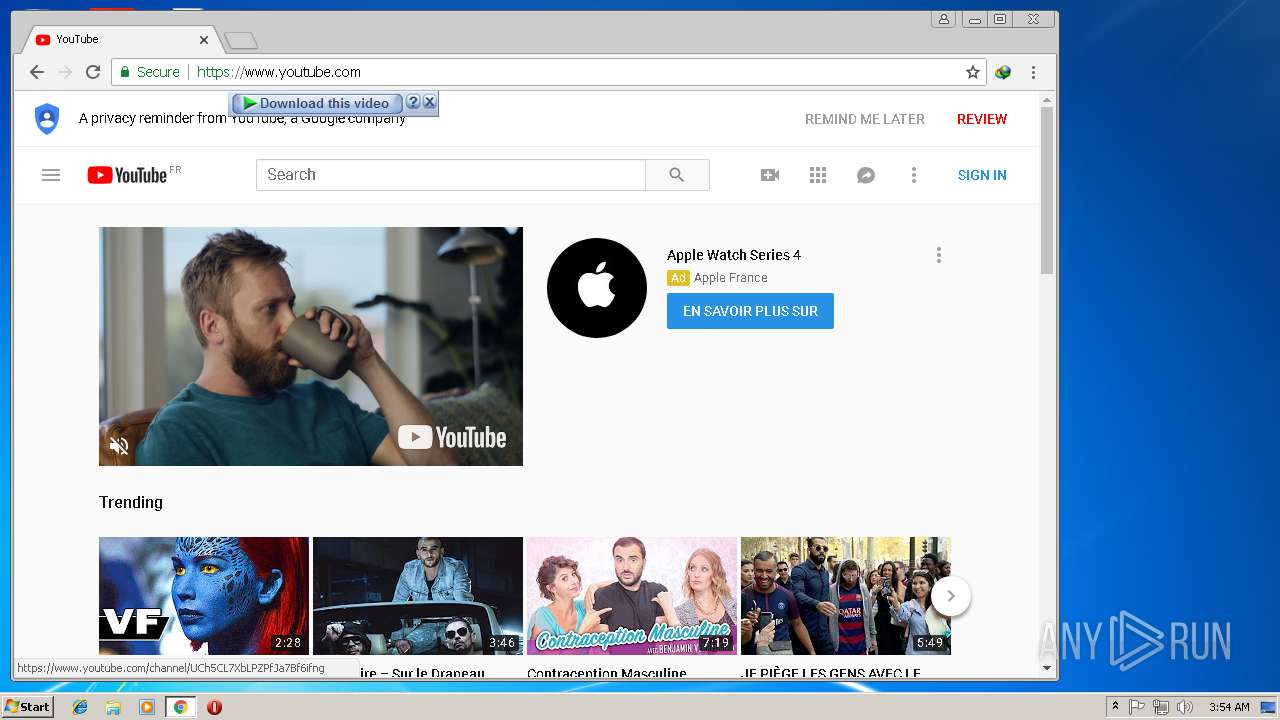This screenshot has height=720, width=1280.
Task: Click the page scrollbar up arrow
Action: click(1047, 100)
